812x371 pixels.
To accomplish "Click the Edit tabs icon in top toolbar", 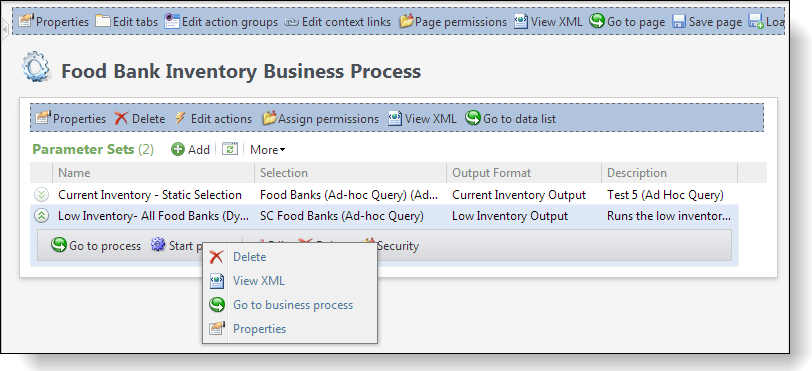I will click(x=103, y=22).
